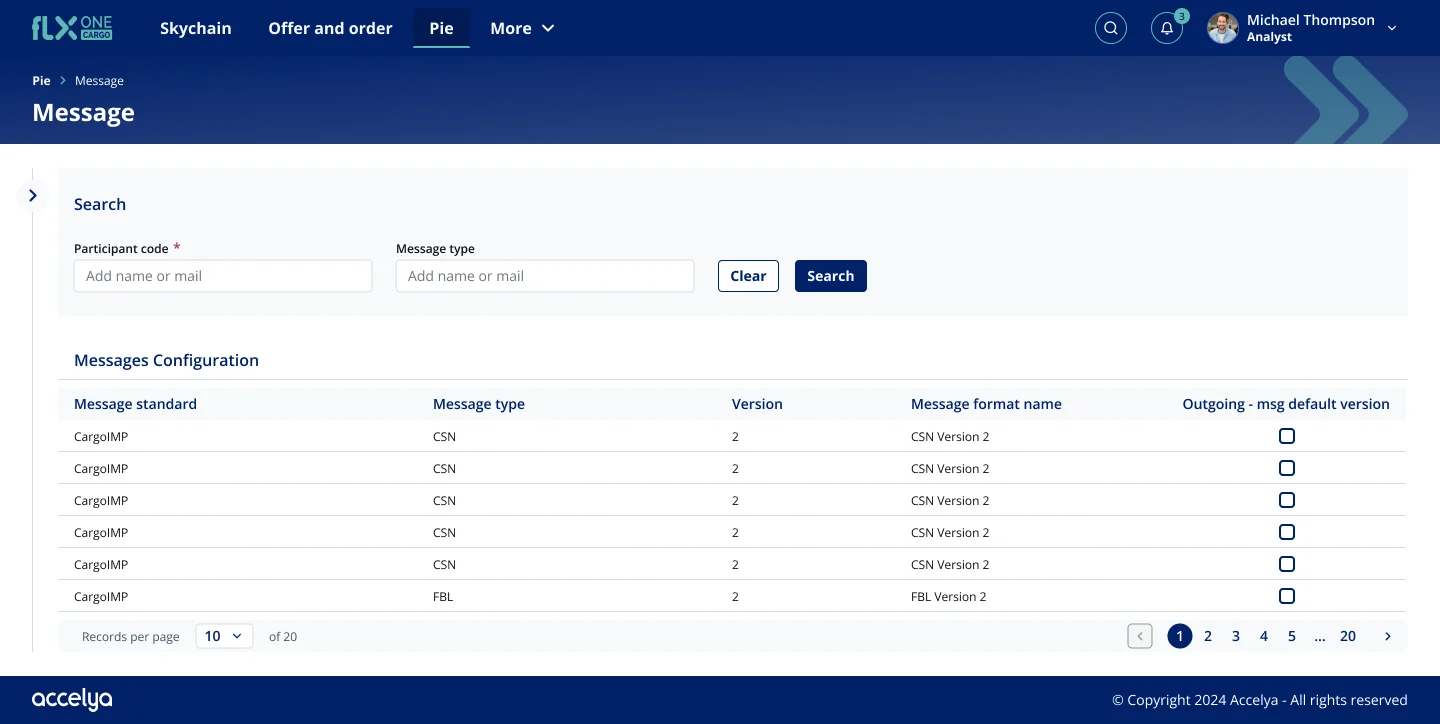Click the Outgoing - msg default version header
The height and width of the screenshot is (724, 1440).
1286,404
